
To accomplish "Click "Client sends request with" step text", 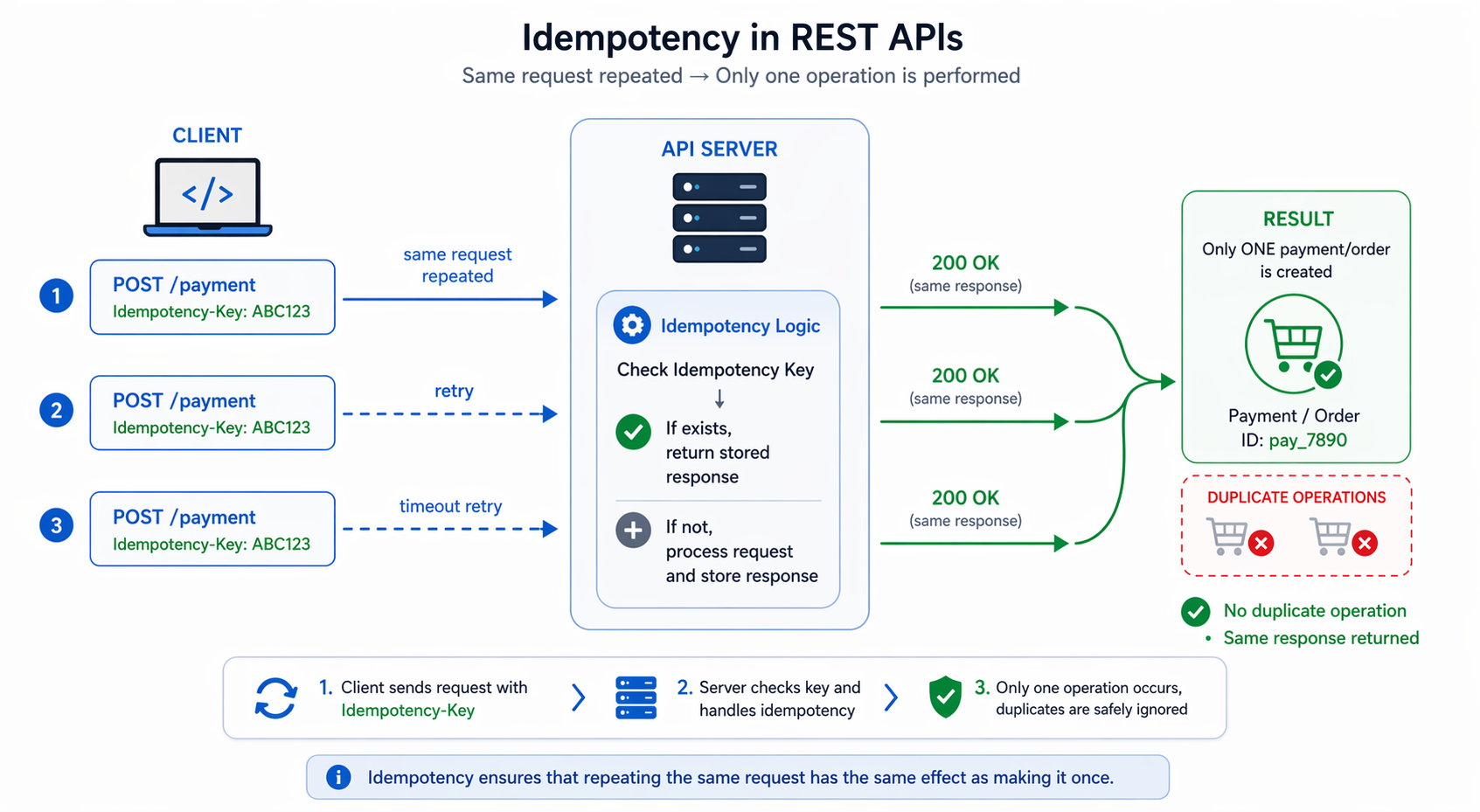I will (x=434, y=688).
